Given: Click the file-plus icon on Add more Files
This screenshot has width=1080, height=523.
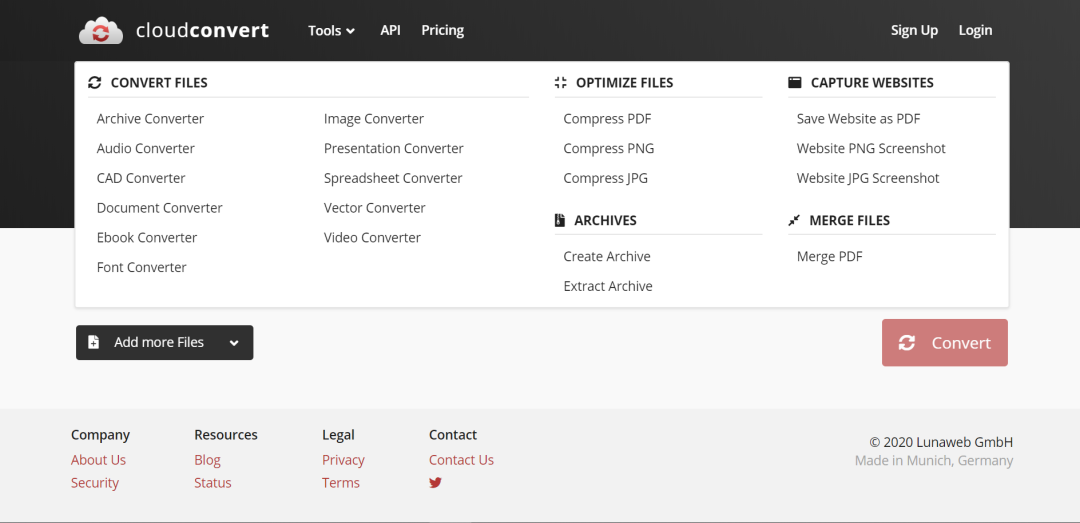Looking at the screenshot, I should coord(94,342).
